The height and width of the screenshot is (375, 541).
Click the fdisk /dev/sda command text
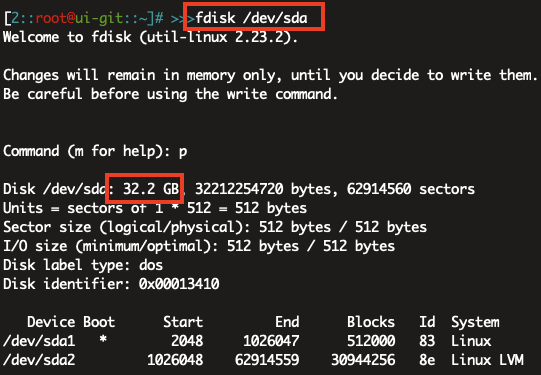click(251, 18)
